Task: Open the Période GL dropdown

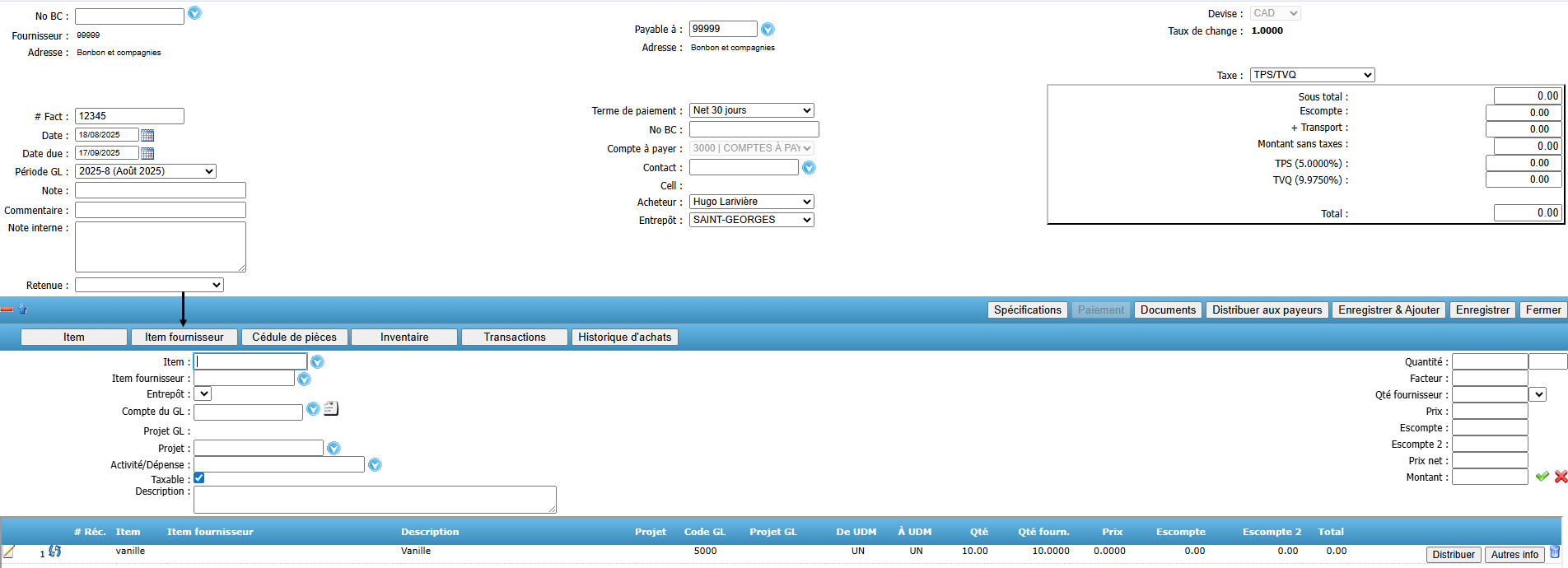Action: point(146,171)
